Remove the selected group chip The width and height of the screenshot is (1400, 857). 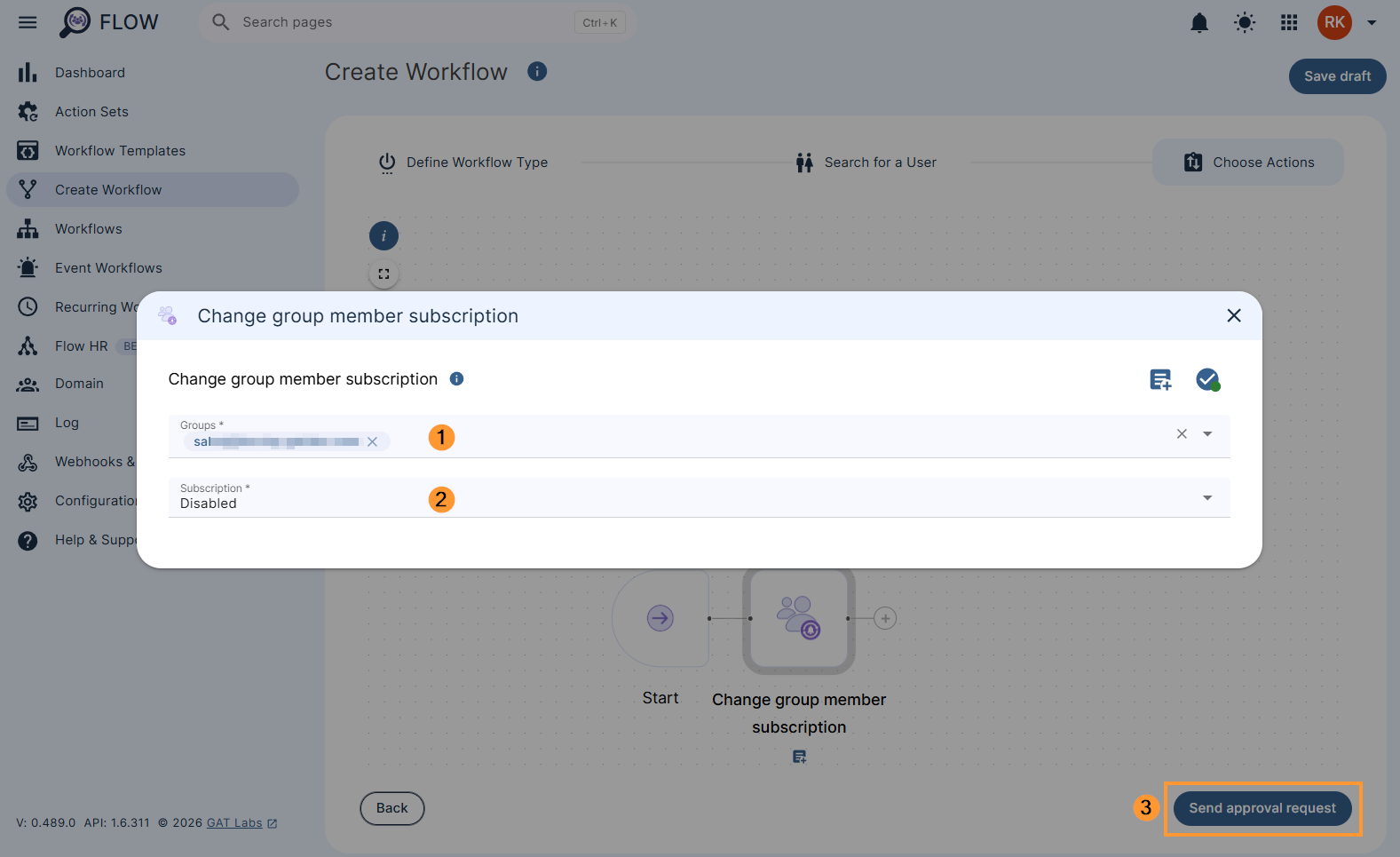coord(373,442)
